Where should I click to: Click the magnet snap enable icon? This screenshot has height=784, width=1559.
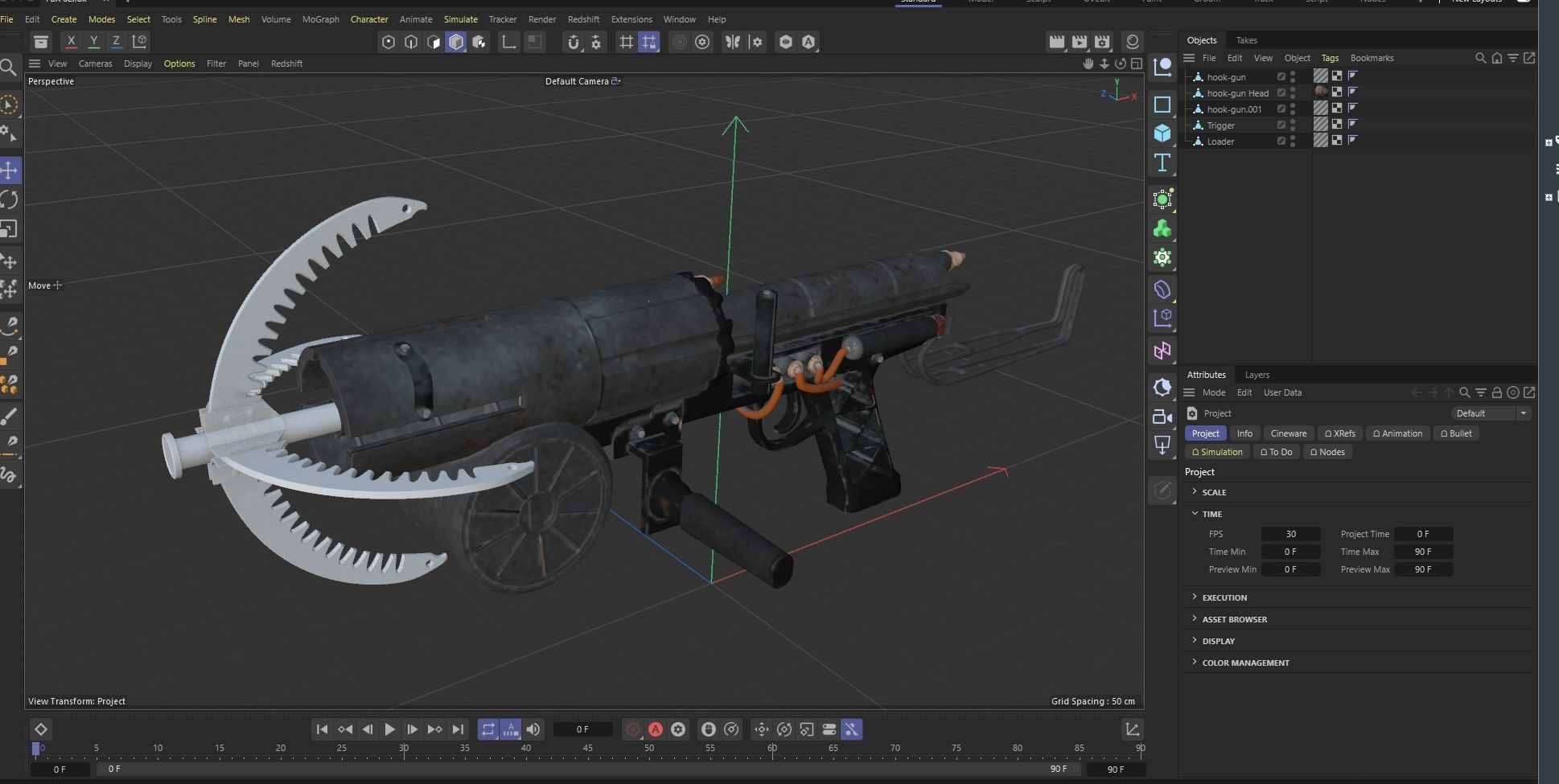pyautogui.click(x=573, y=42)
